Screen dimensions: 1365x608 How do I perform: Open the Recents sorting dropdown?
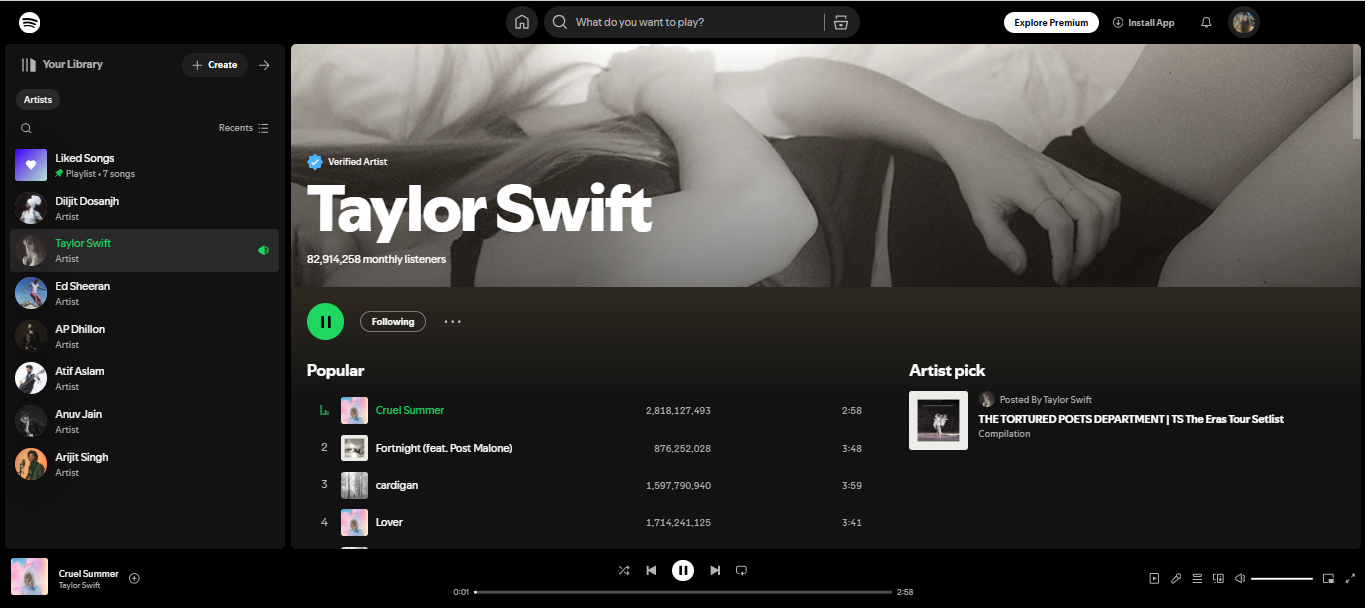(243, 128)
